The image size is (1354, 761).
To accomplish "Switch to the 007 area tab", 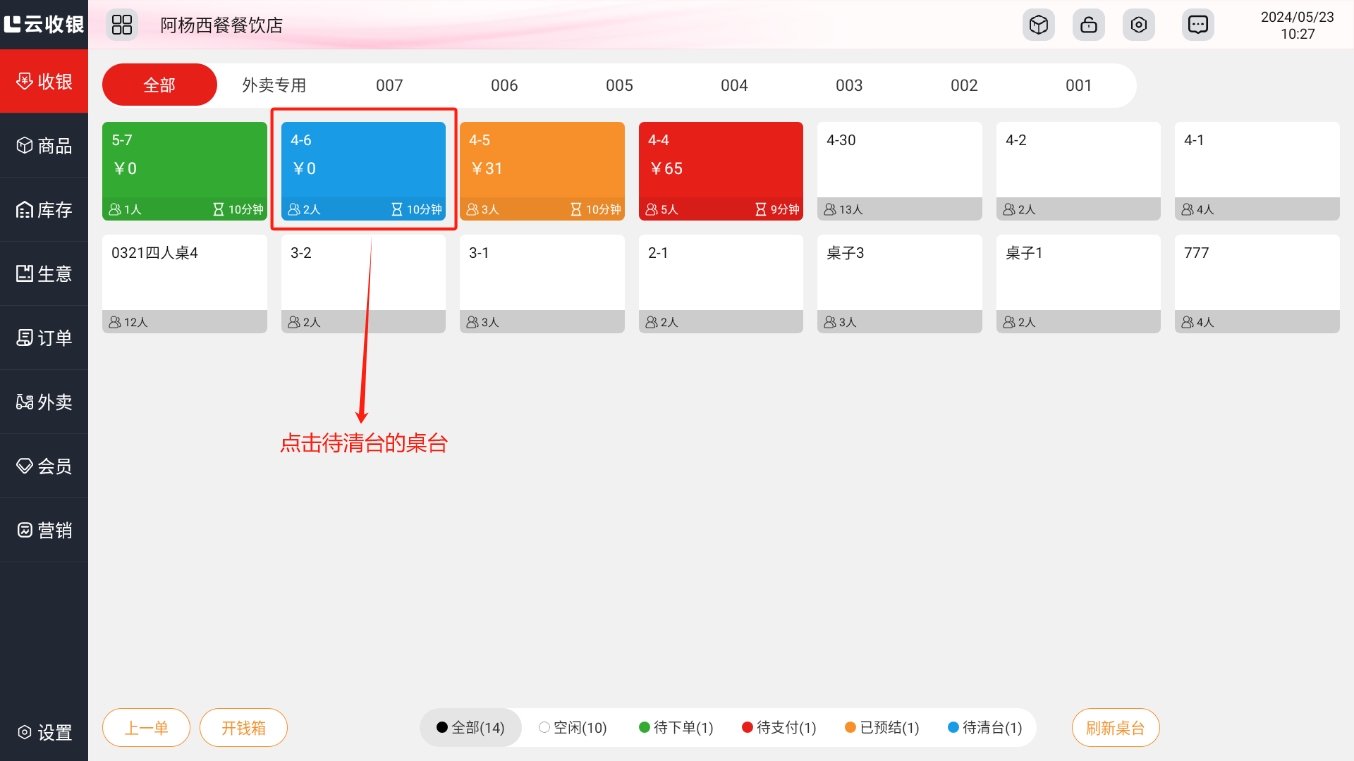I will (x=389, y=86).
